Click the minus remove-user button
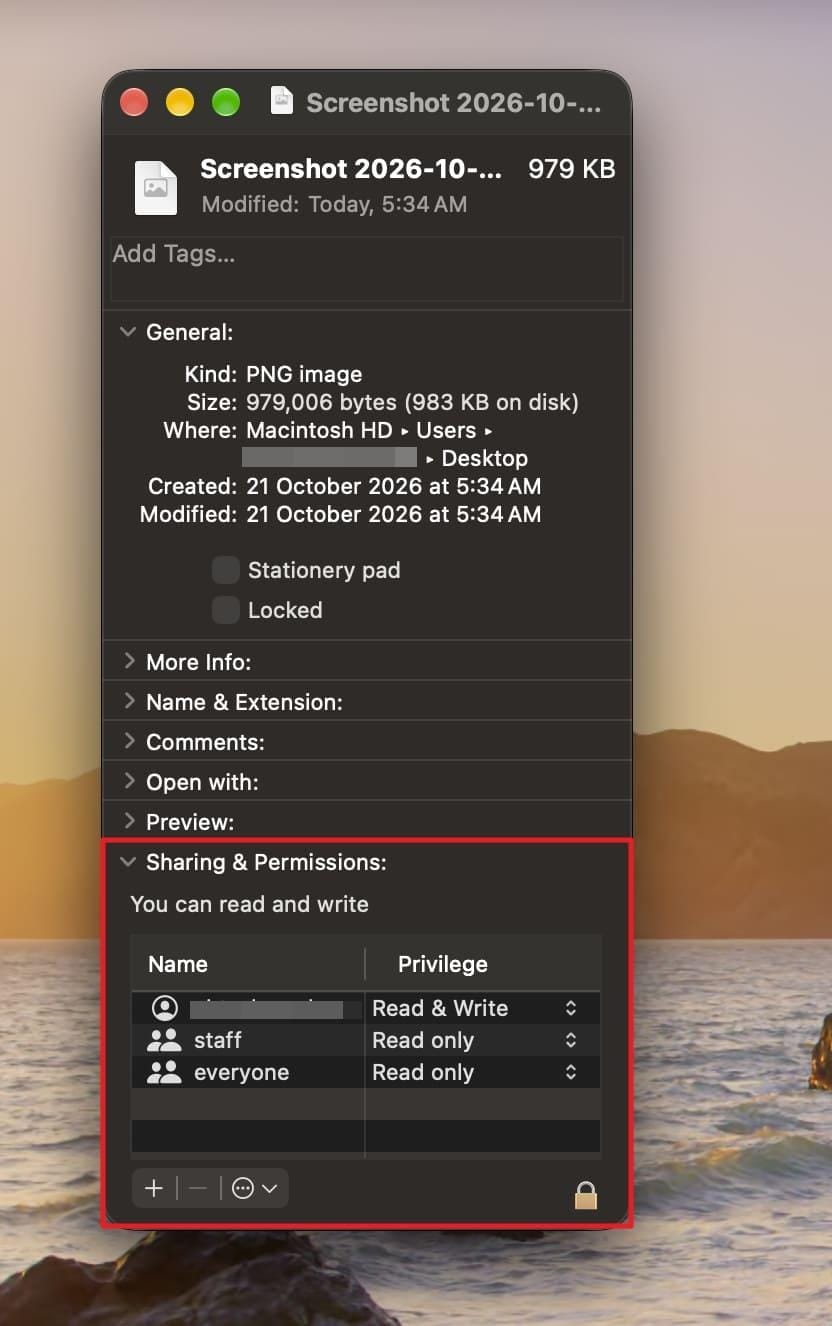The width and height of the screenshot is (832, 1326). coord(198,1188)
